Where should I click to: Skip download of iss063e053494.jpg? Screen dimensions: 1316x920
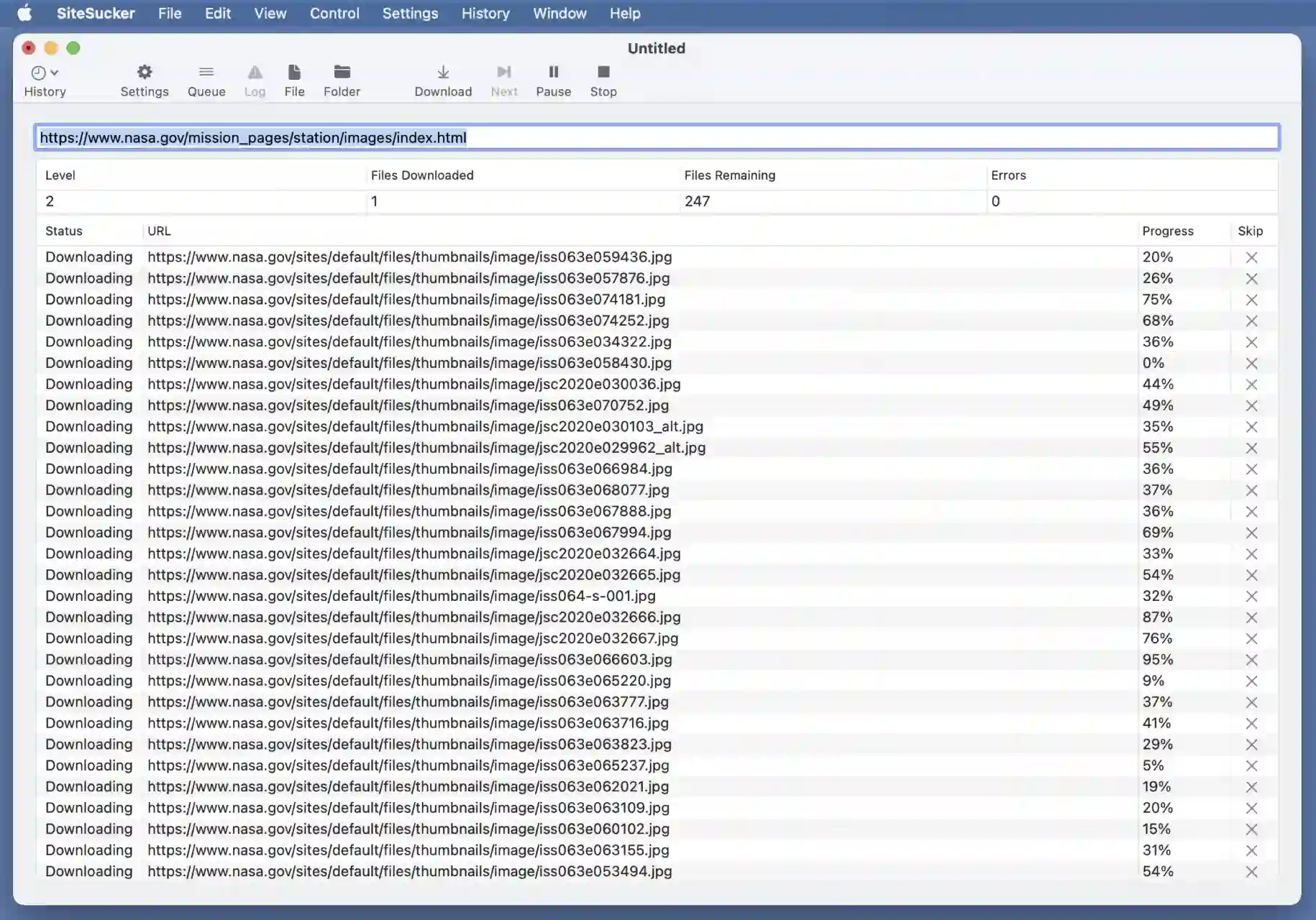coord(1251,872)
